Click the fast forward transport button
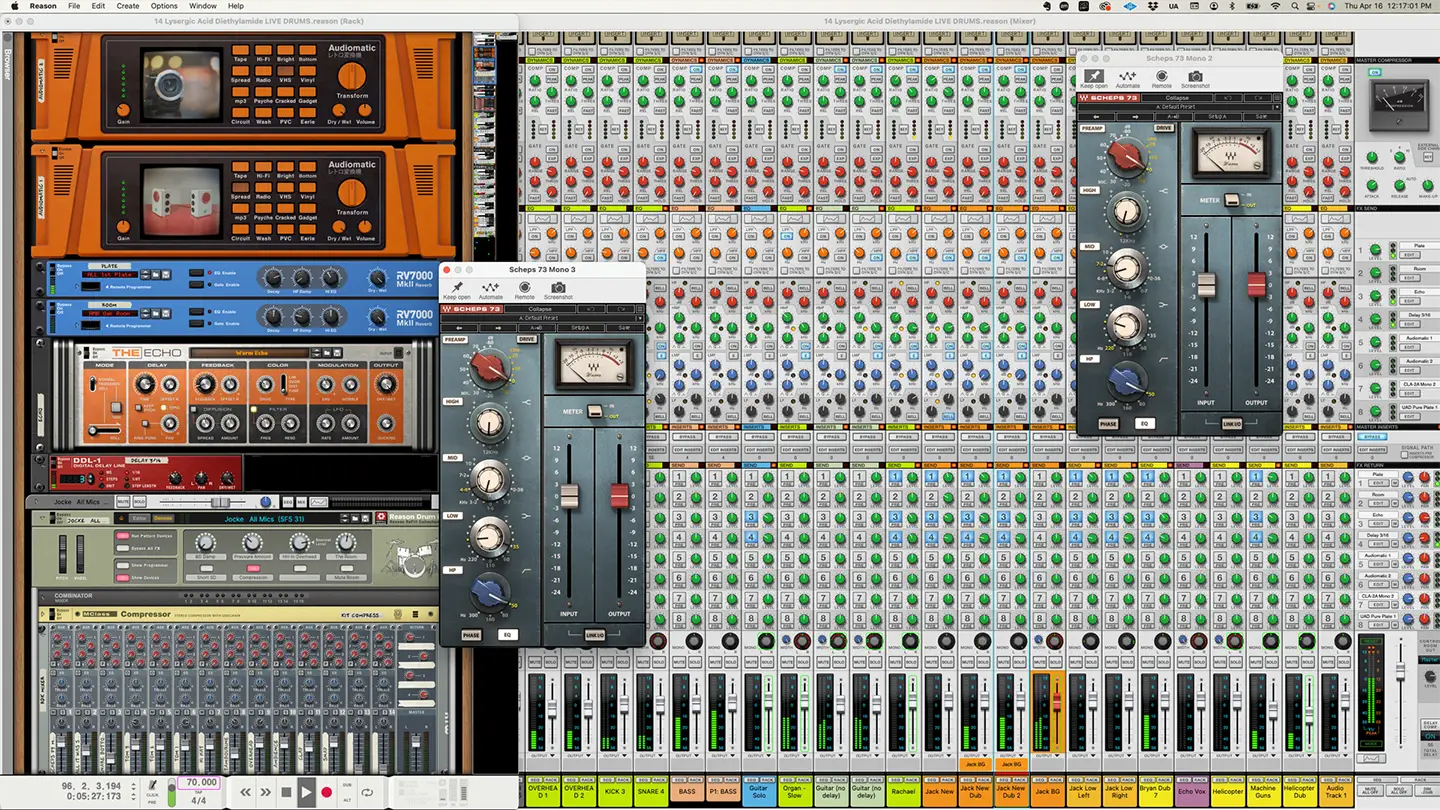Screen dimensions: 1440x810 coord(266,792)
